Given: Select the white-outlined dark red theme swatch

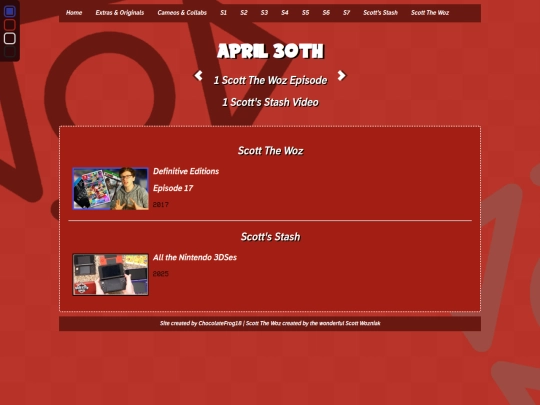Looking at the screenshot, I should click(10, 38).
